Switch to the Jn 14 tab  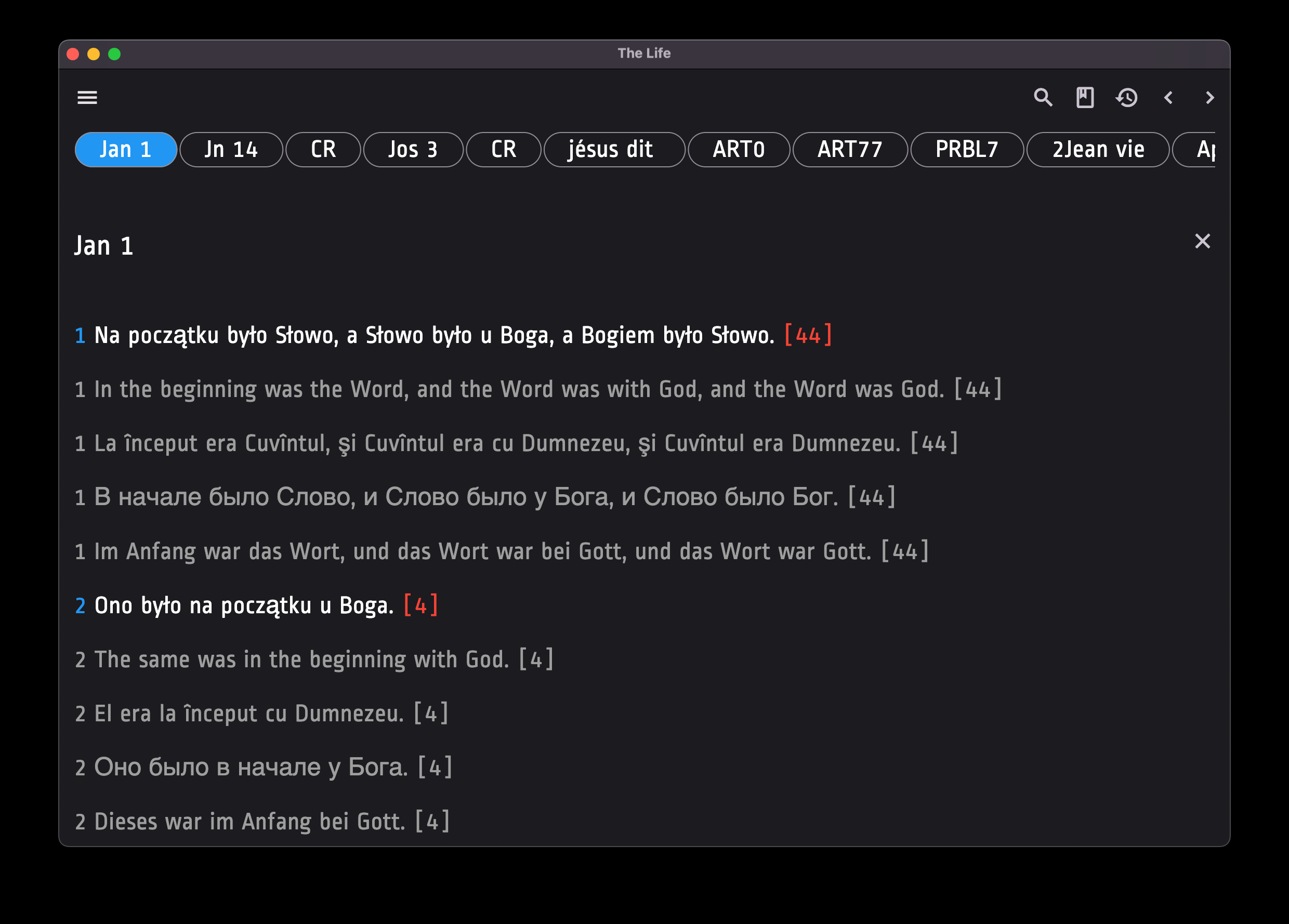tap(231, 150)
